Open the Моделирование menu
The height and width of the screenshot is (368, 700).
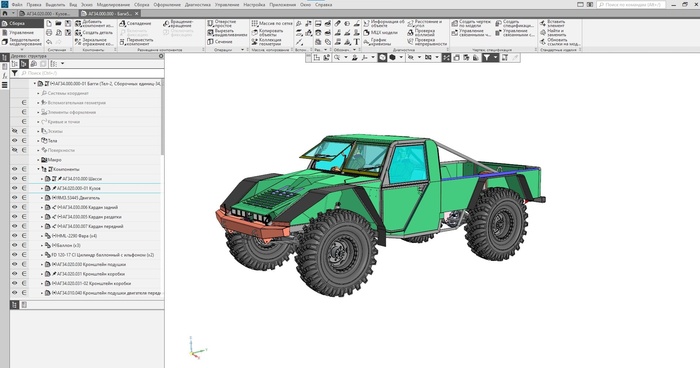[x=113, y=4]
